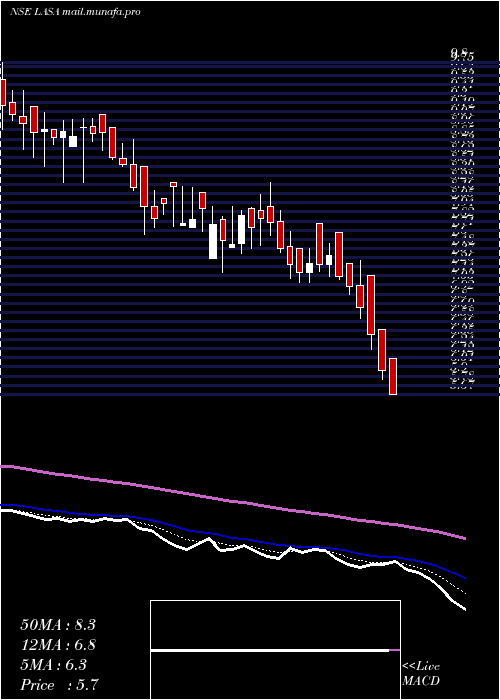Click the <<Live MACD label
This screenshot has height=700, width=500.
click(x=421, y=674)
